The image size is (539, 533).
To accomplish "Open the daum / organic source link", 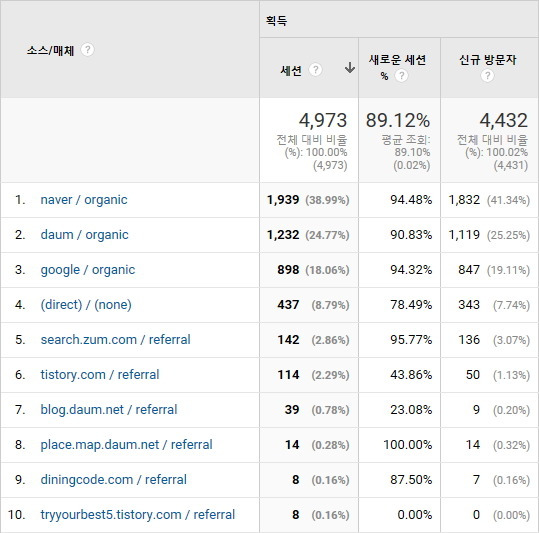I will coord(85,235).
